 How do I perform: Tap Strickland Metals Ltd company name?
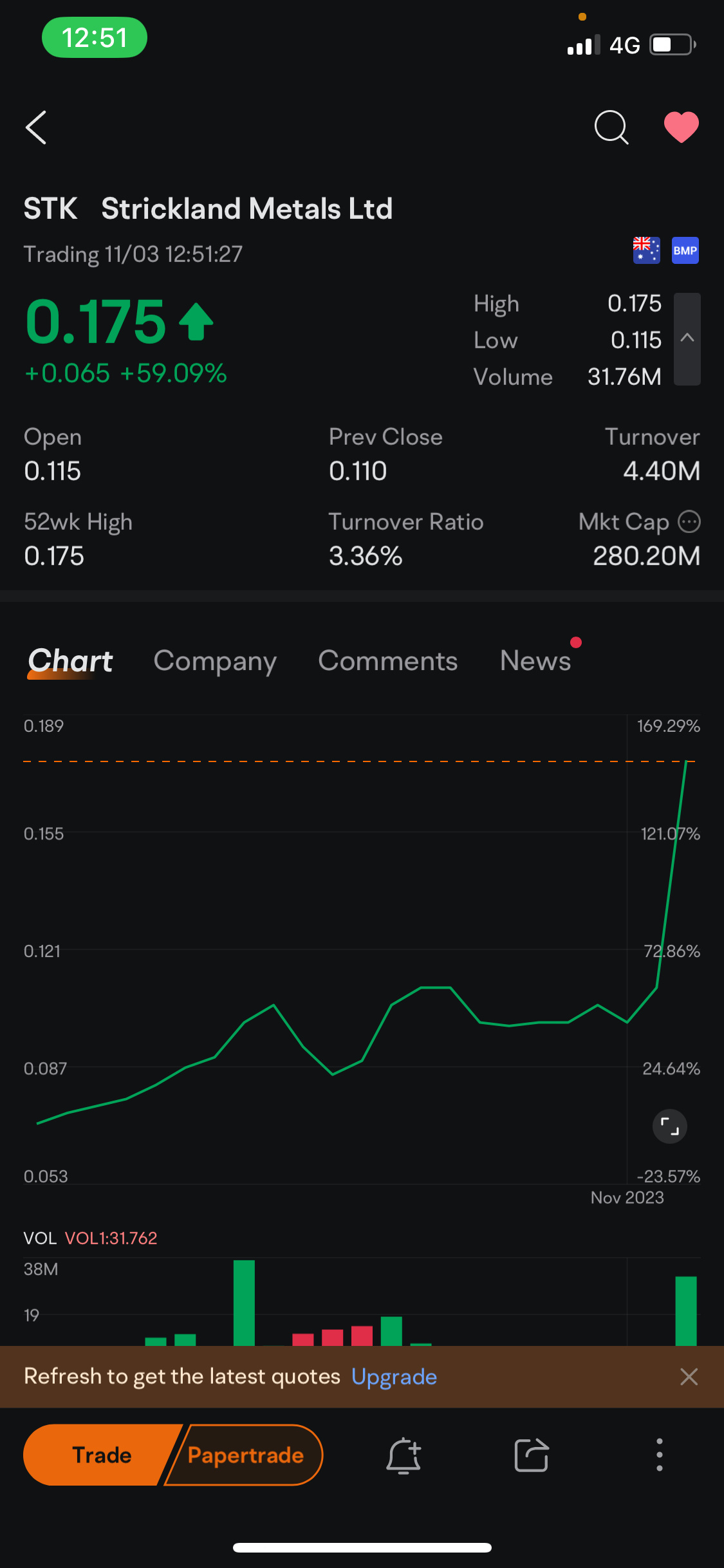coord(247,209)
